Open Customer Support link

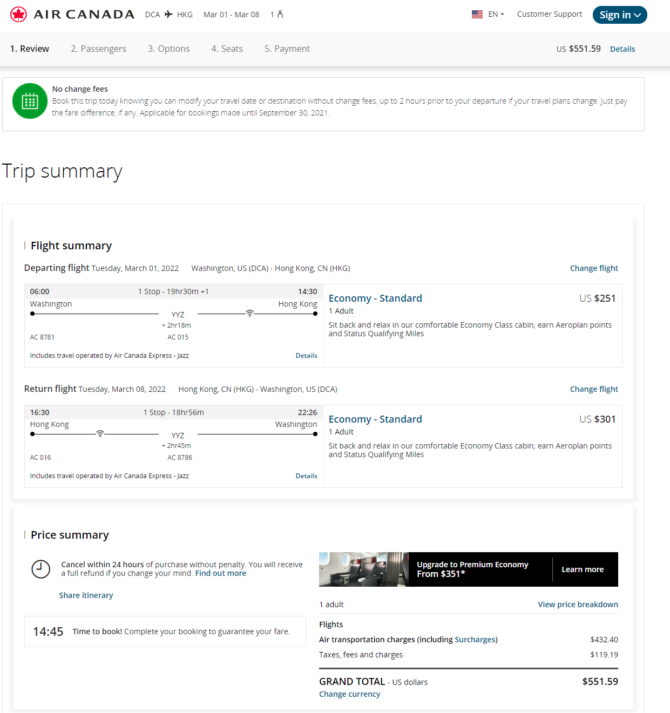pyautogui.click(x=549, y=14)
